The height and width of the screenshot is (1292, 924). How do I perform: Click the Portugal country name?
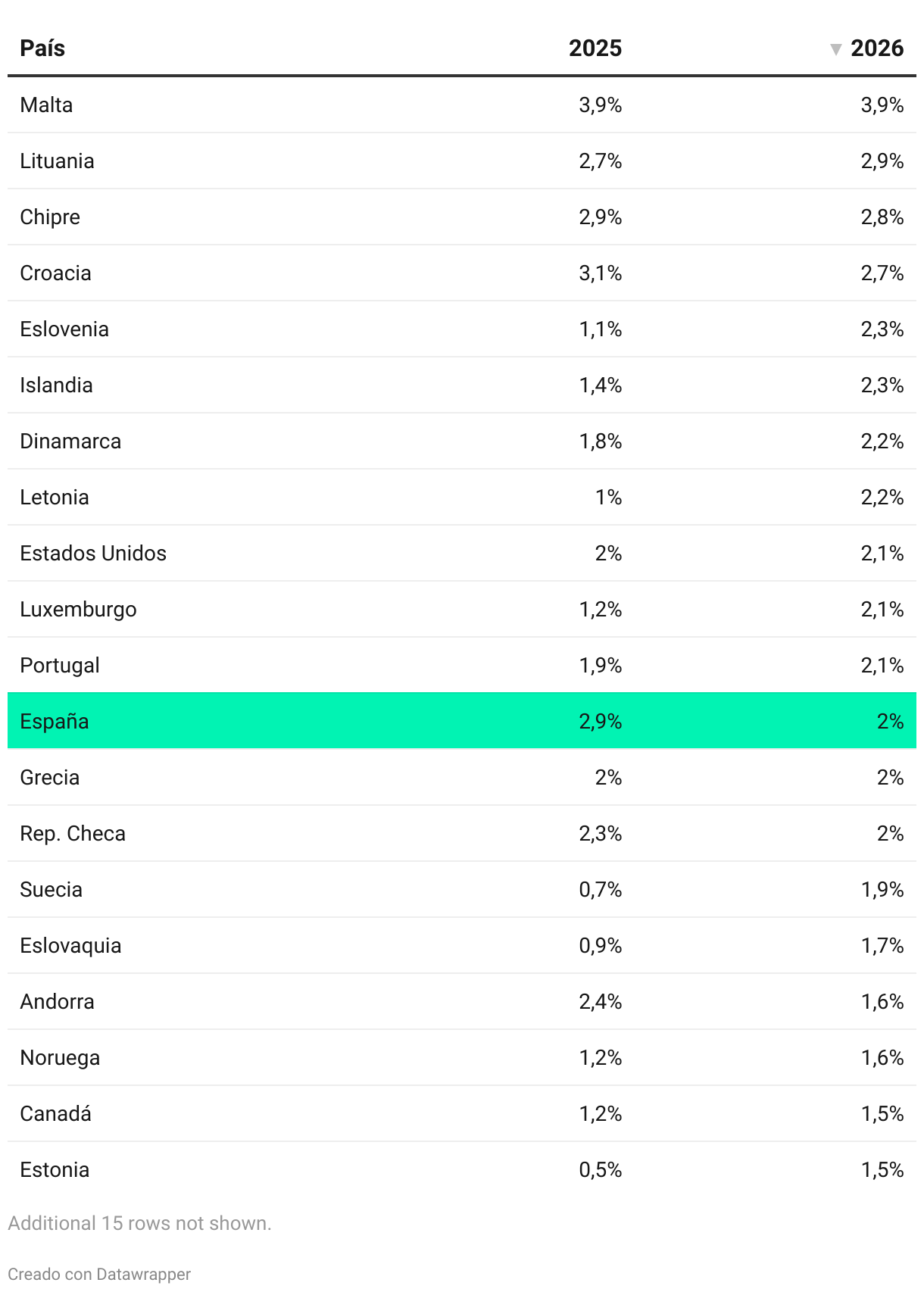(60, 665)
